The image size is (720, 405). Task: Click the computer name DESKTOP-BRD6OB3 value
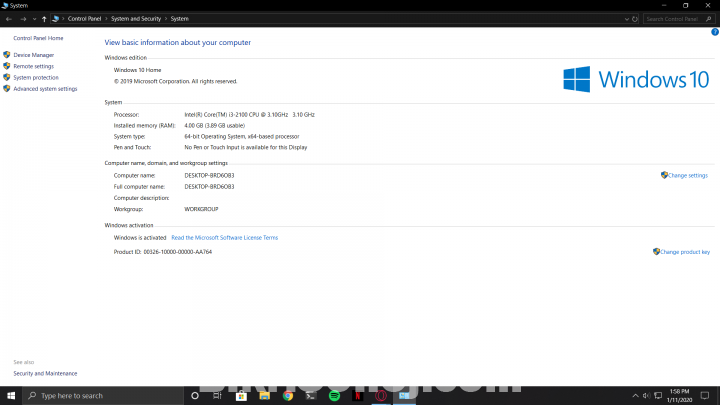click(x=209, y=175)
